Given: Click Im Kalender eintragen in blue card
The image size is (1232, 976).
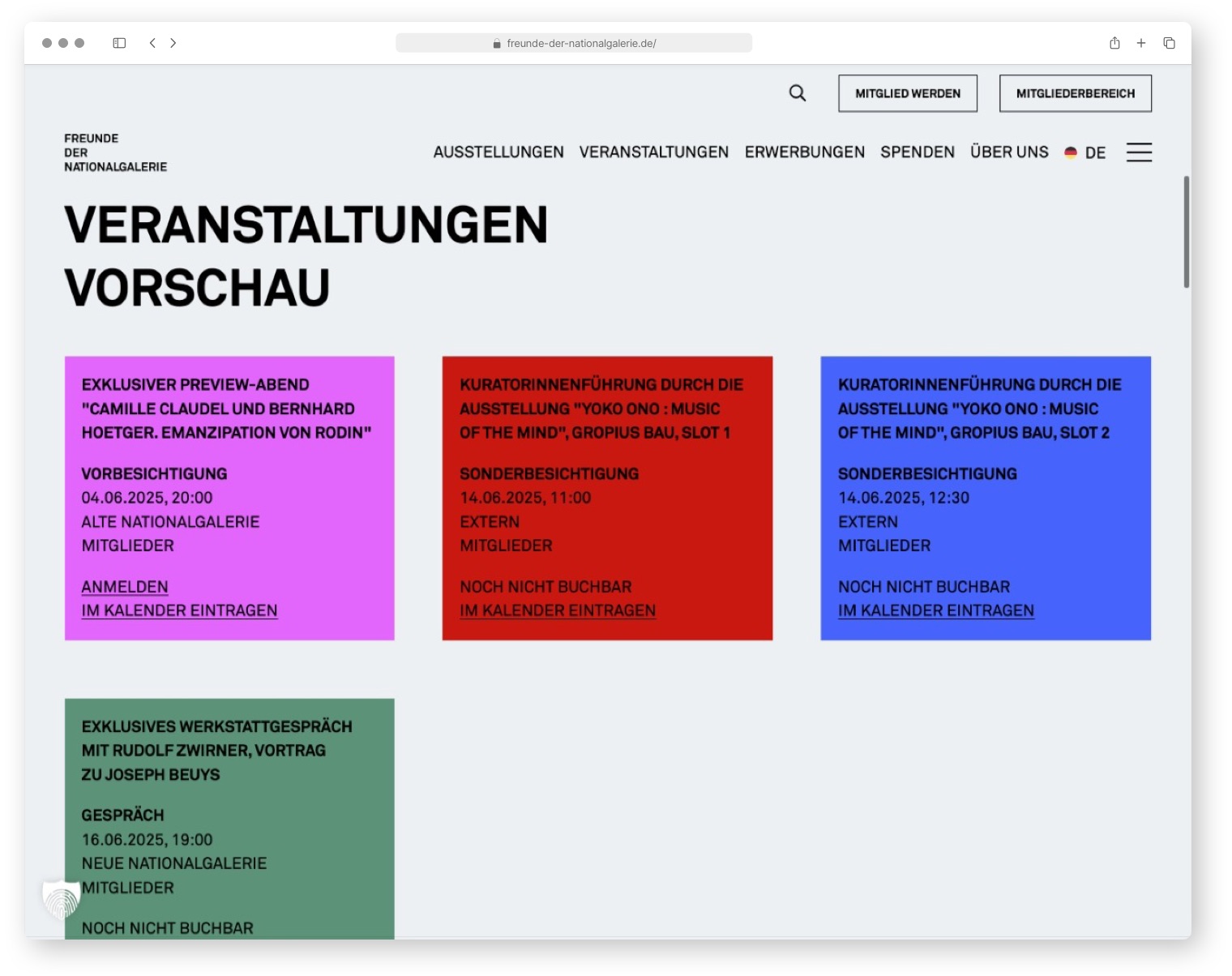Looking at the screenshot, I should (x=936, y=610).
